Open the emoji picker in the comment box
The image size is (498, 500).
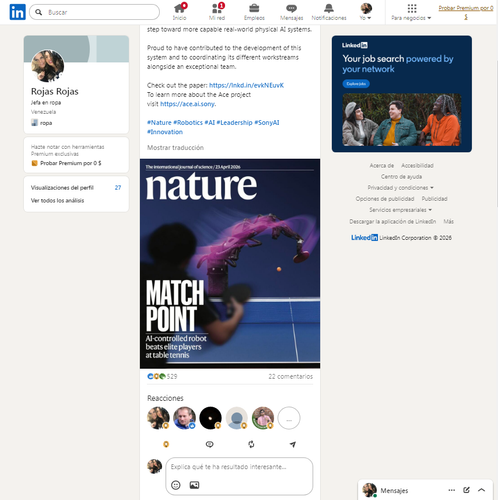coord(176,485)
